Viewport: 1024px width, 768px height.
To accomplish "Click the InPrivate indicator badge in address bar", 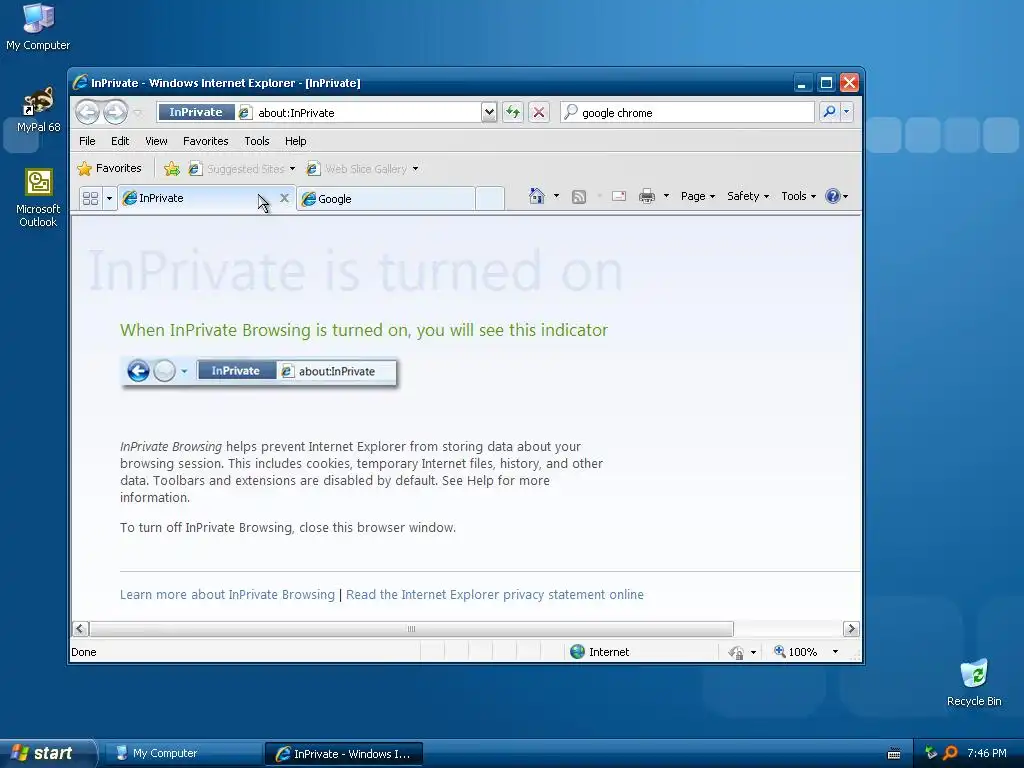I will 196,112.
